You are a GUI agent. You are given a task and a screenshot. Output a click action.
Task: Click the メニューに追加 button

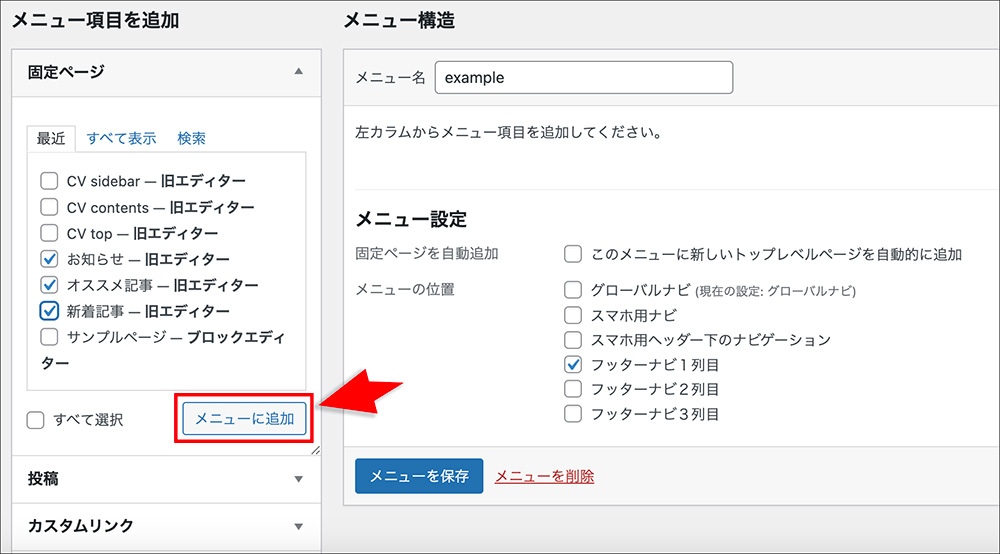click(x=245, y=419)
